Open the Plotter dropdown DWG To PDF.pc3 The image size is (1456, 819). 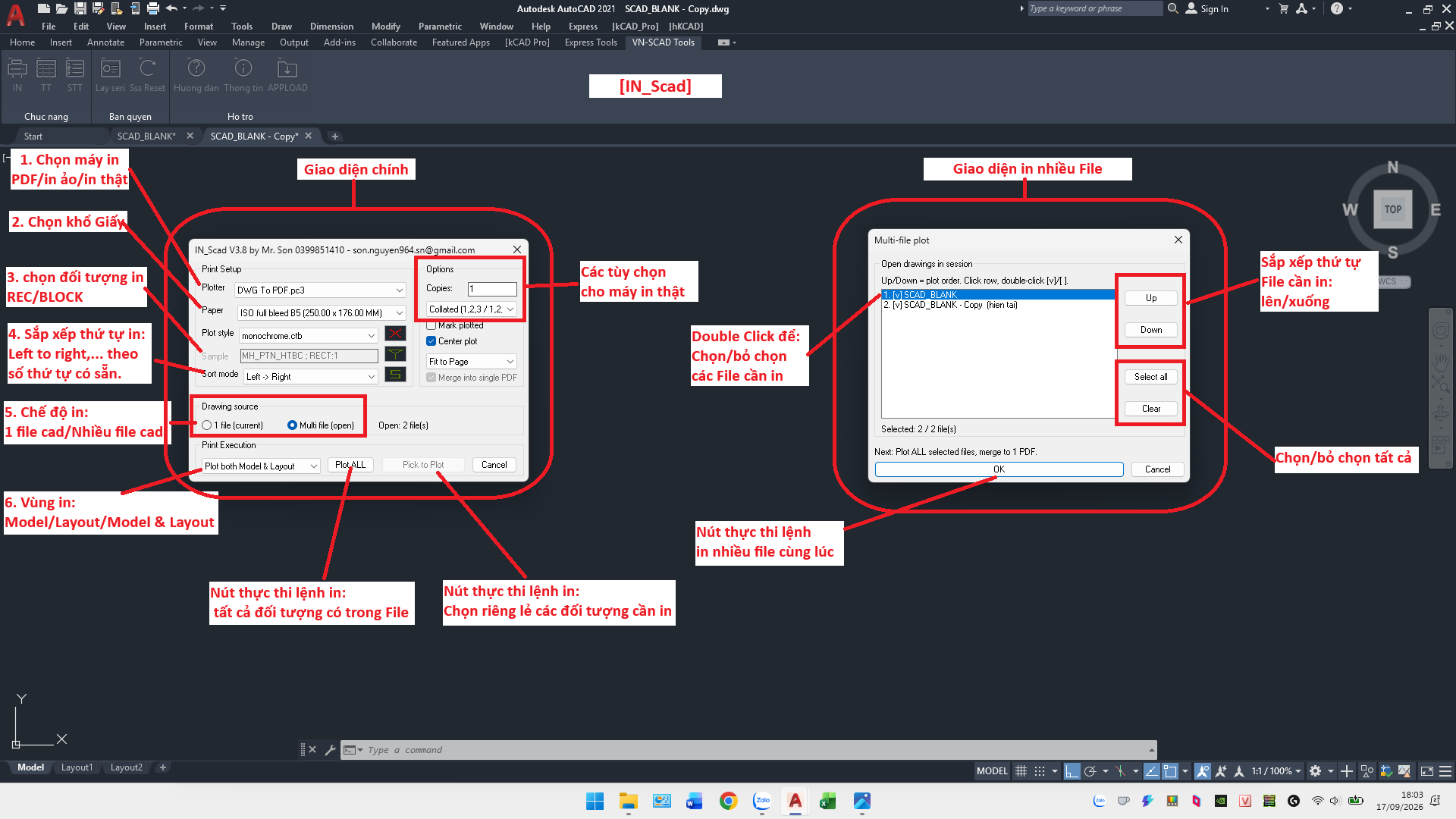320,290
